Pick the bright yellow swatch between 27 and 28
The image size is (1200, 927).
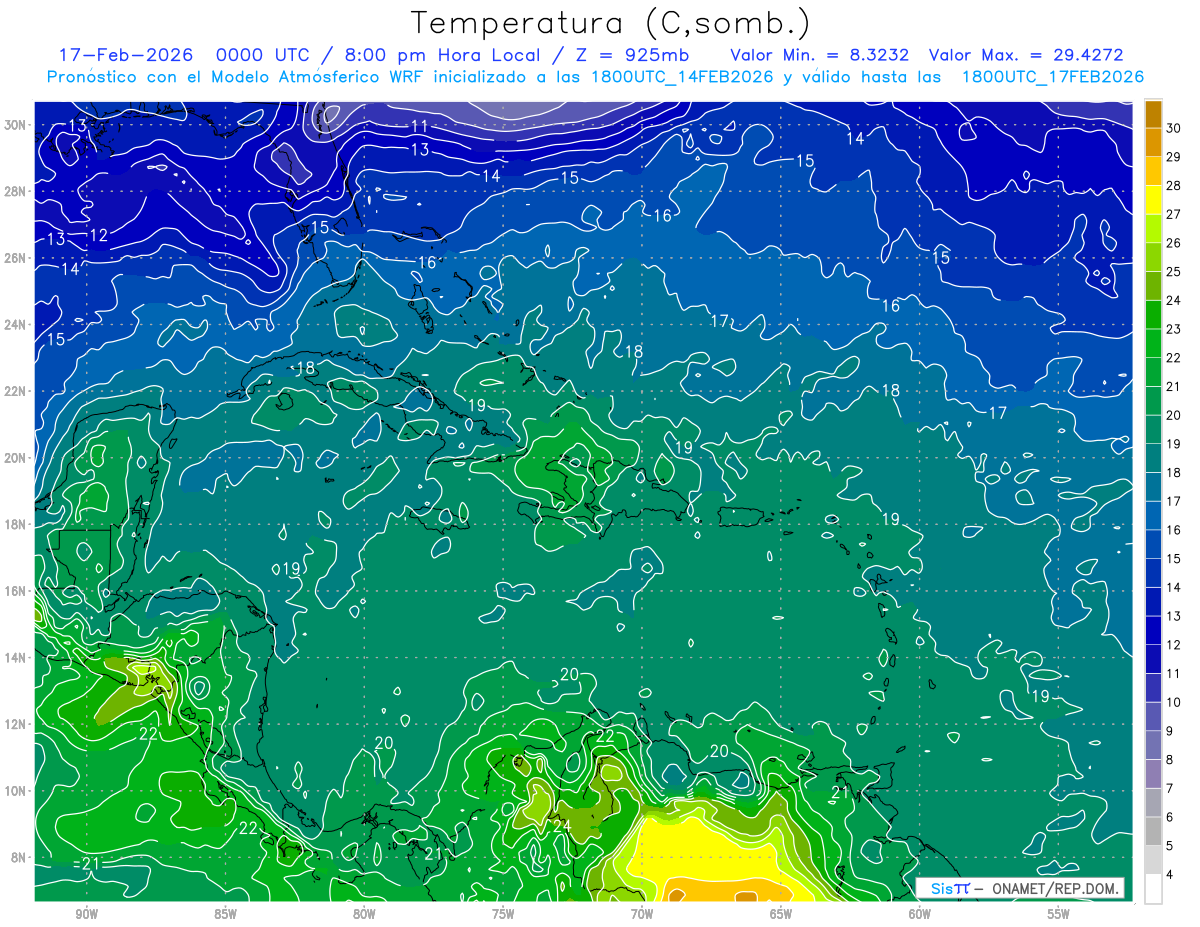(1154, 200)
